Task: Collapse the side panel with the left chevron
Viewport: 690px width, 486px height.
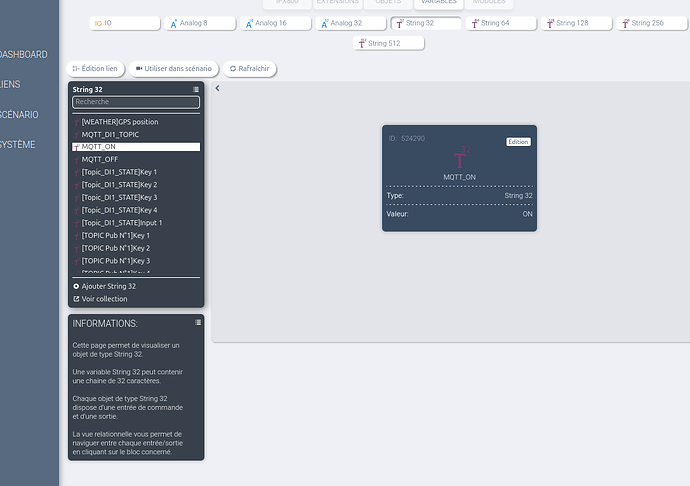Action: coord(218,89)
